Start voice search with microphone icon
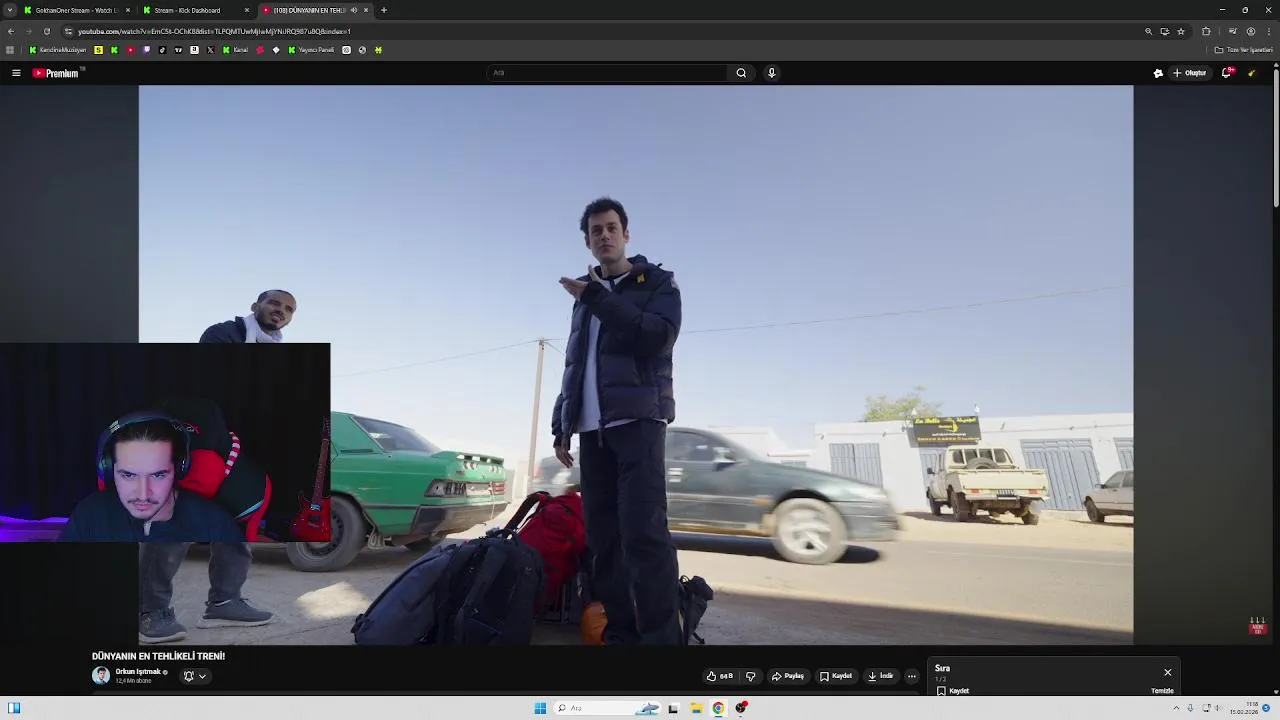This screenshot has width=1280, height=720. click(771, 73)
